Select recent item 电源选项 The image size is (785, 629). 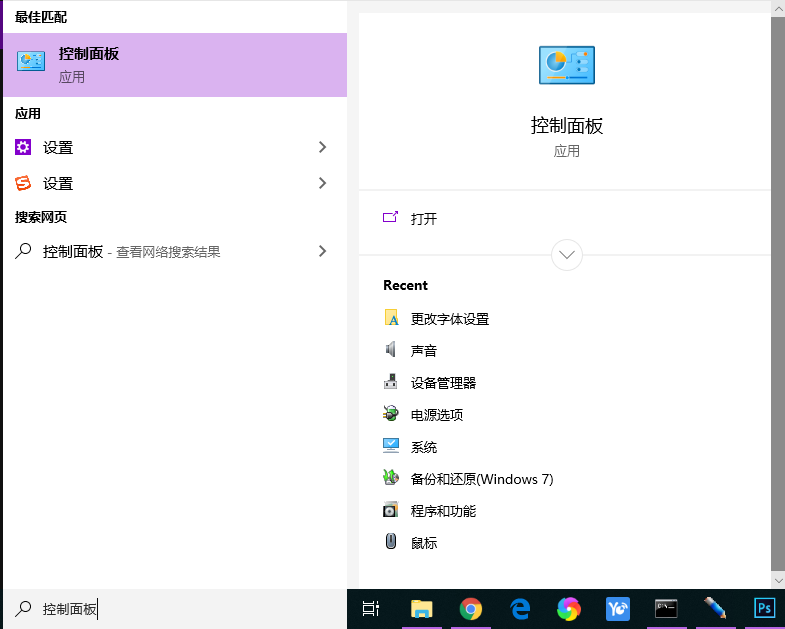(437, 415)
